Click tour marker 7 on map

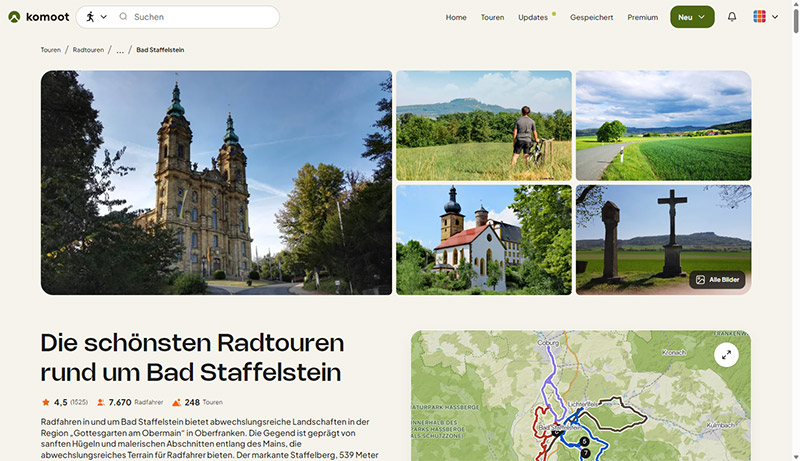586,452
